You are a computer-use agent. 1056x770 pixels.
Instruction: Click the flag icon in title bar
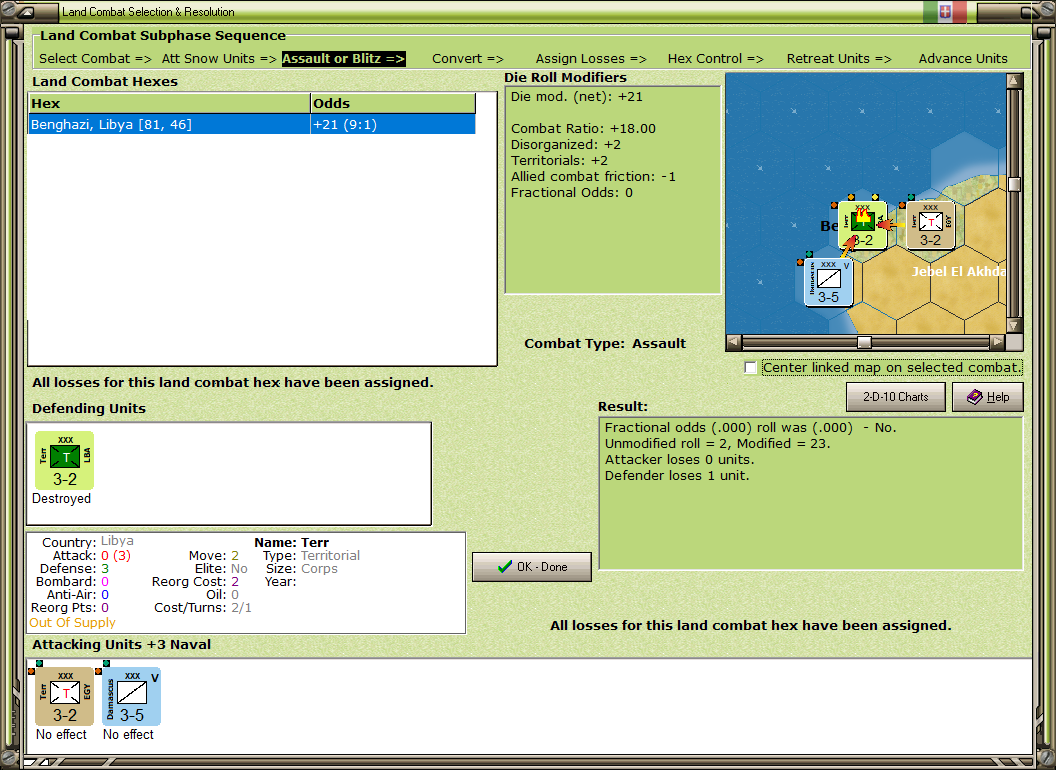(945, 11)
